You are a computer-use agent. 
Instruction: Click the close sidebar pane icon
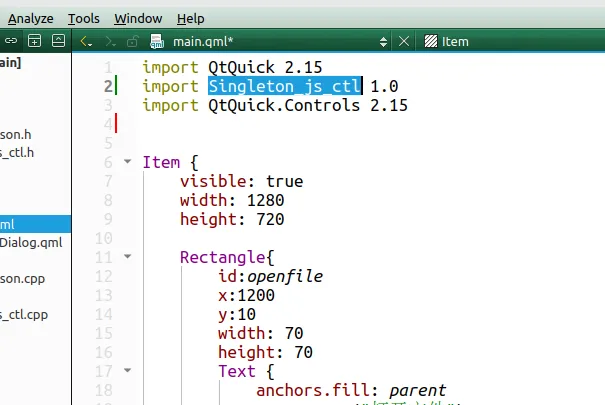(58, 40)
